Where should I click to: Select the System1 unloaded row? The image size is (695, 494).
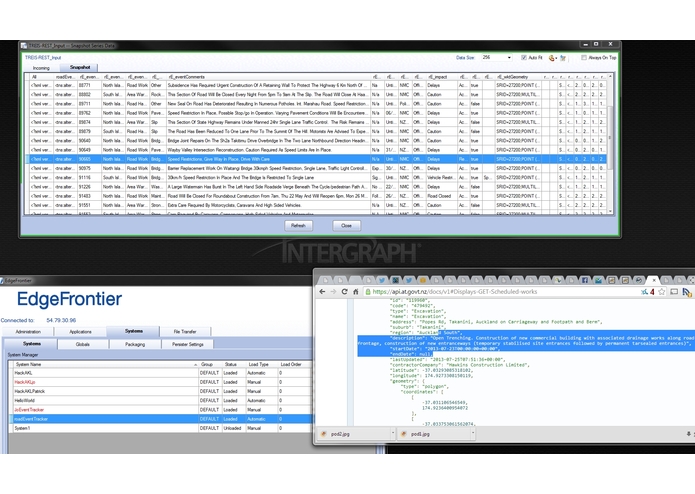click(162, 428)
